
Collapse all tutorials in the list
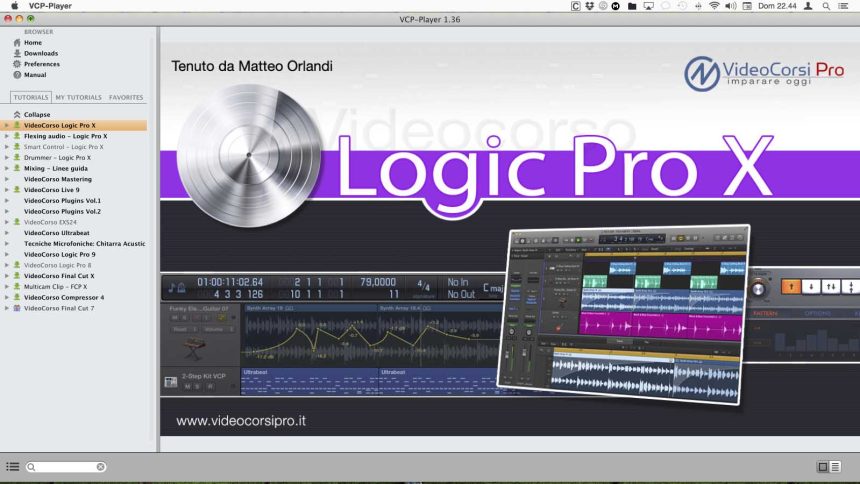point(37,115)
